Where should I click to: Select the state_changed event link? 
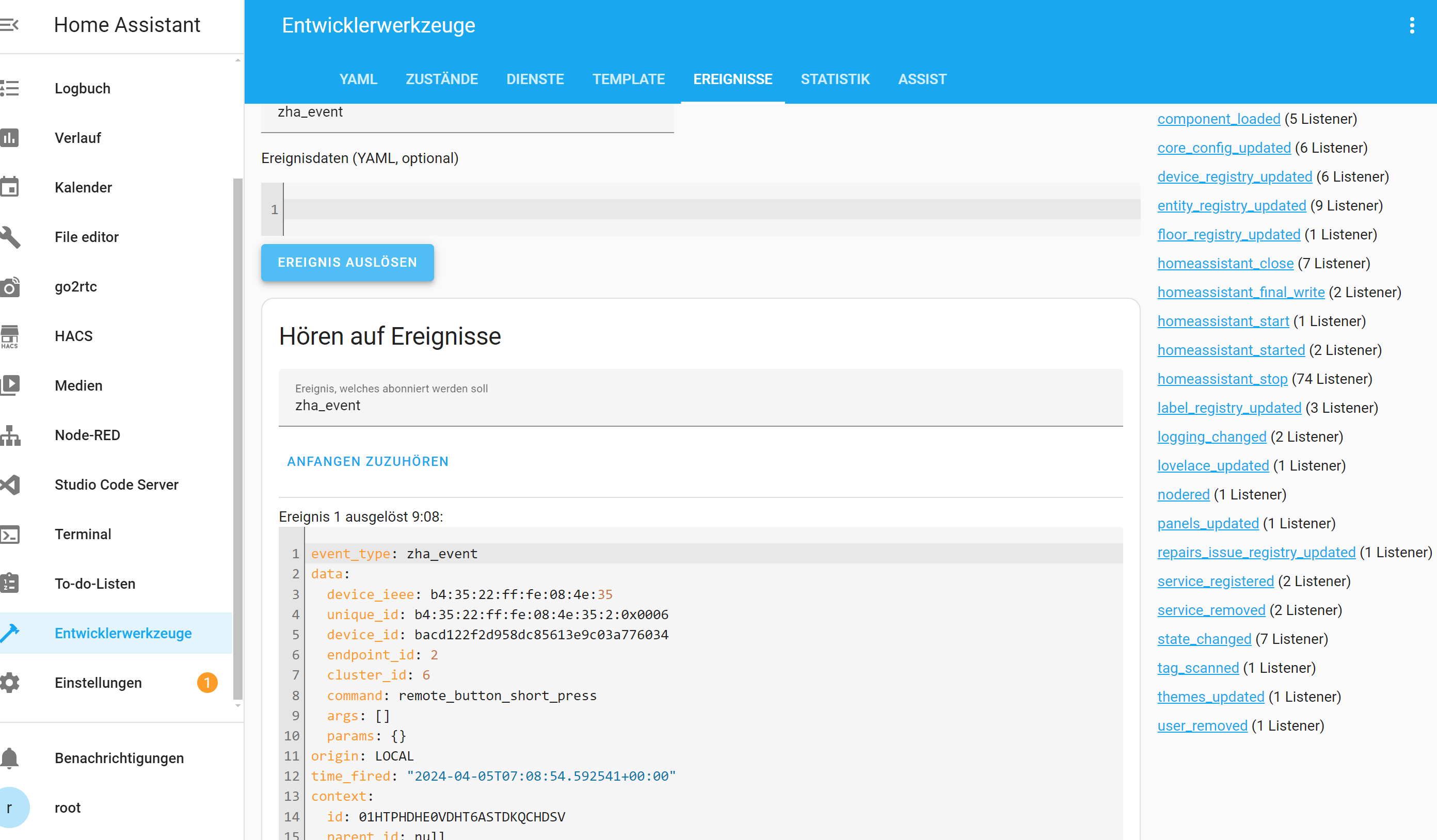(1204, 639)
